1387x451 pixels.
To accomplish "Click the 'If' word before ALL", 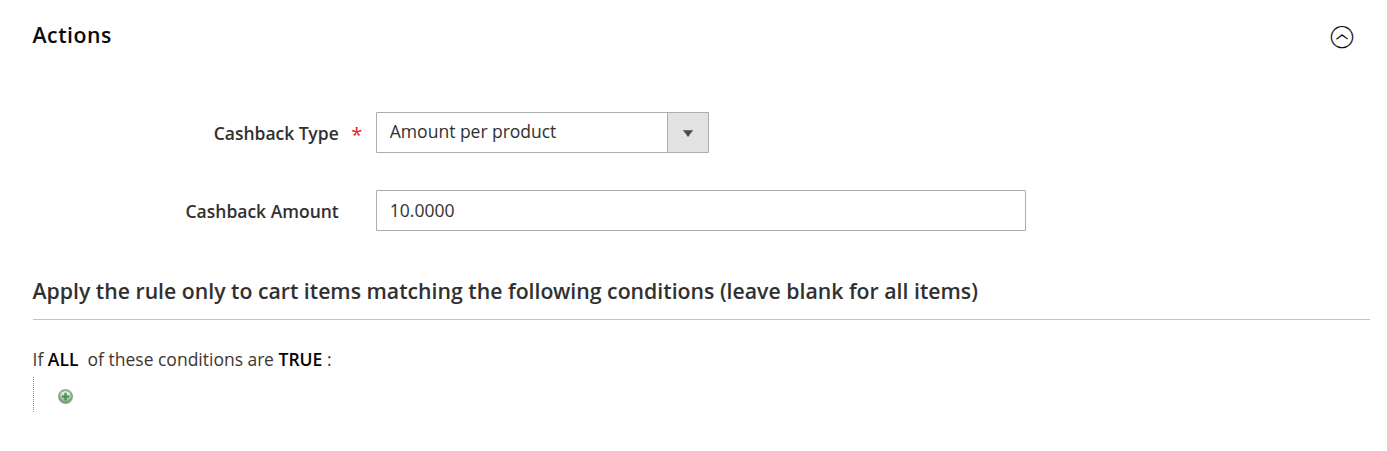I will click(39, 360).
